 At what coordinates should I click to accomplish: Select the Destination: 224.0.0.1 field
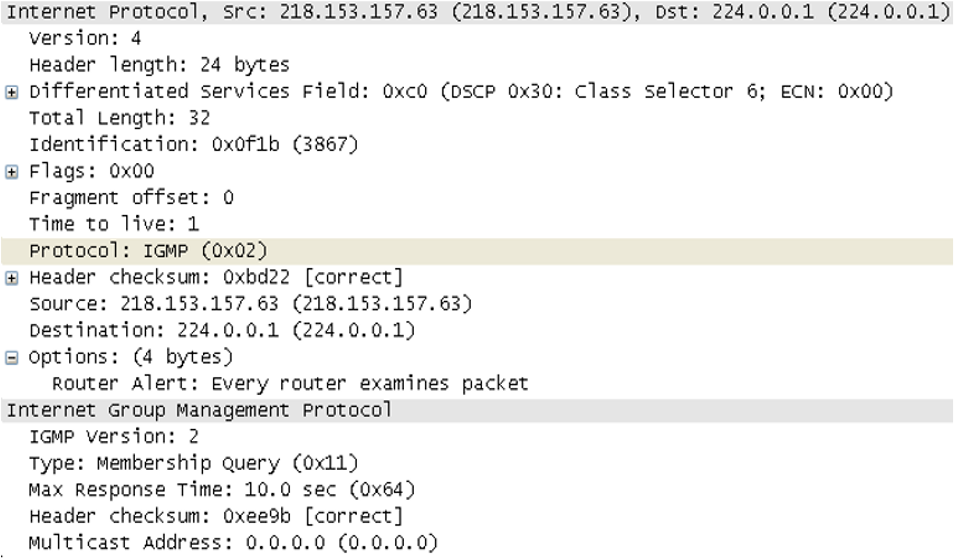coord(222,330)
